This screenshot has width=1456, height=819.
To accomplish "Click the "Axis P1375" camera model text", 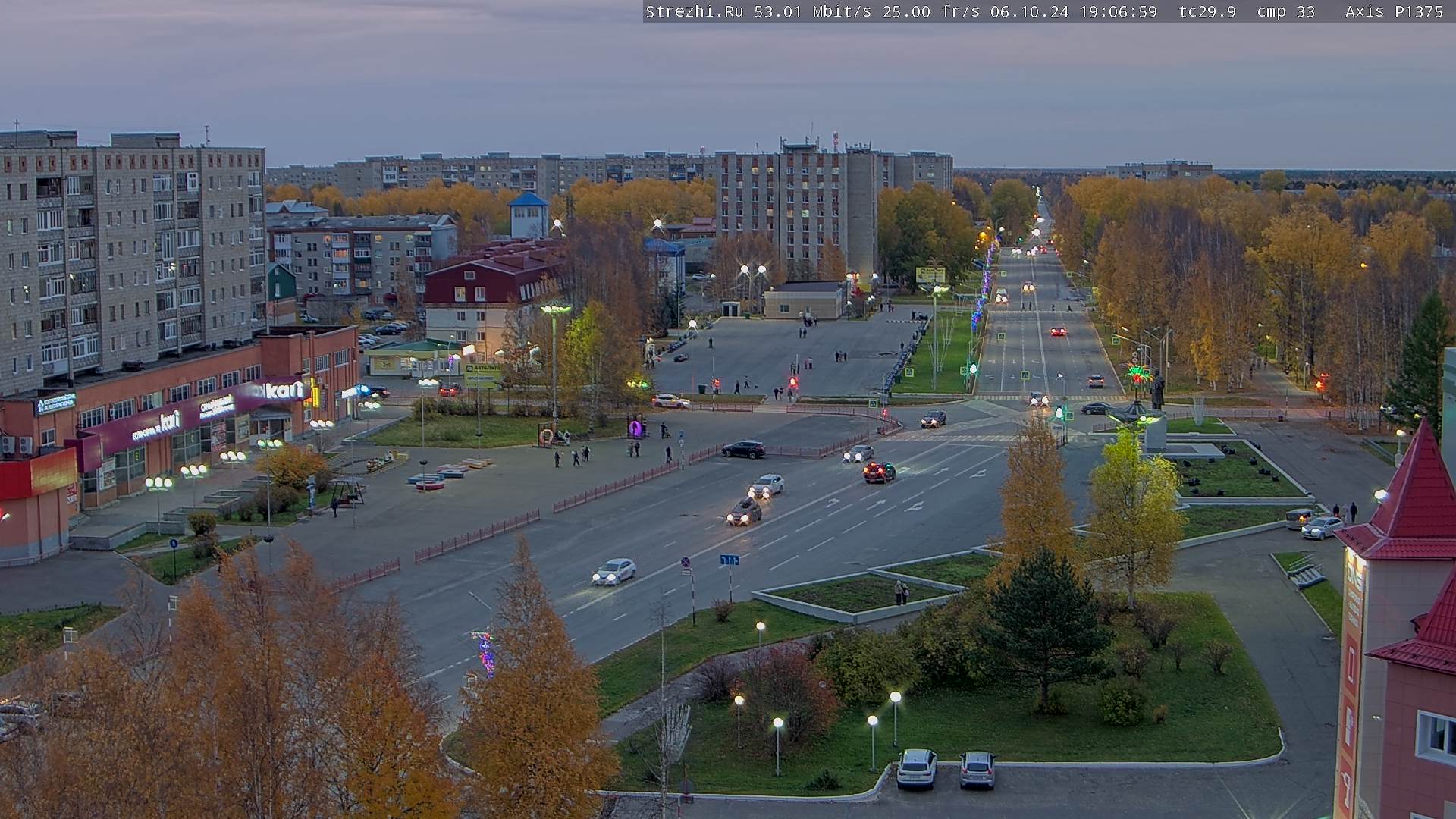I will [x=1395, y=11].
